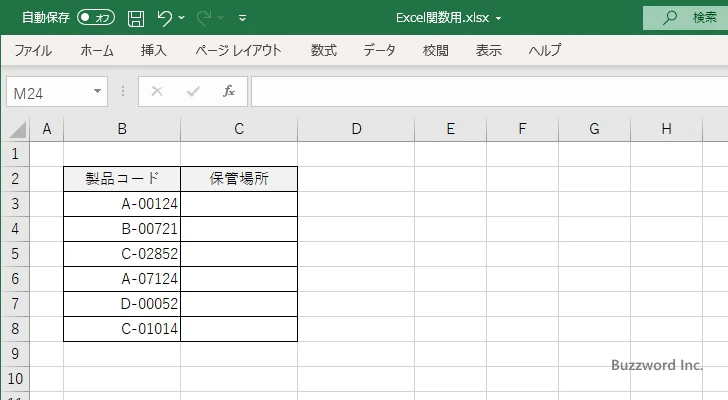Click empty 保管場所 cell beside C-01014
The height and width of the screenshot is (400, 728).
239,329
